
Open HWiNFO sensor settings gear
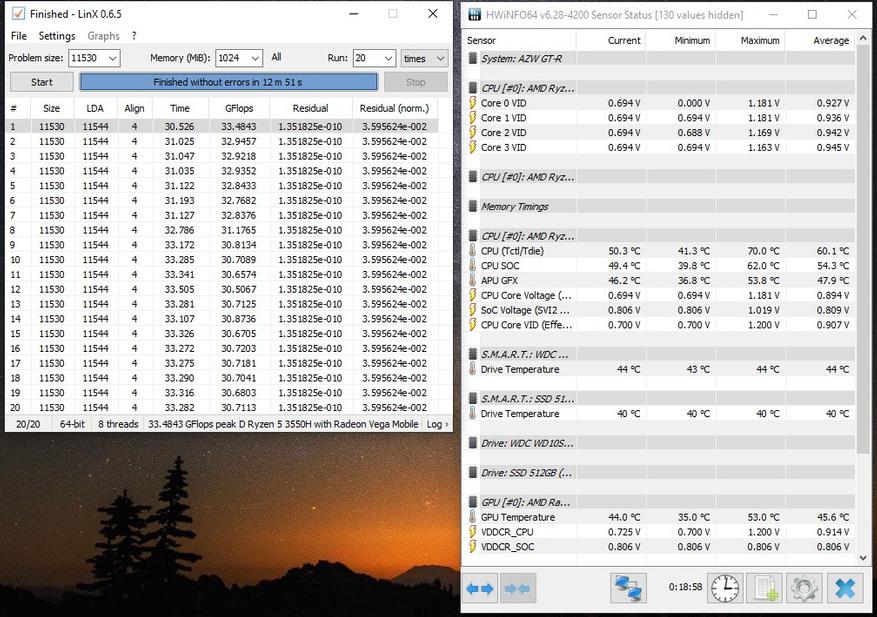[804, 588]
